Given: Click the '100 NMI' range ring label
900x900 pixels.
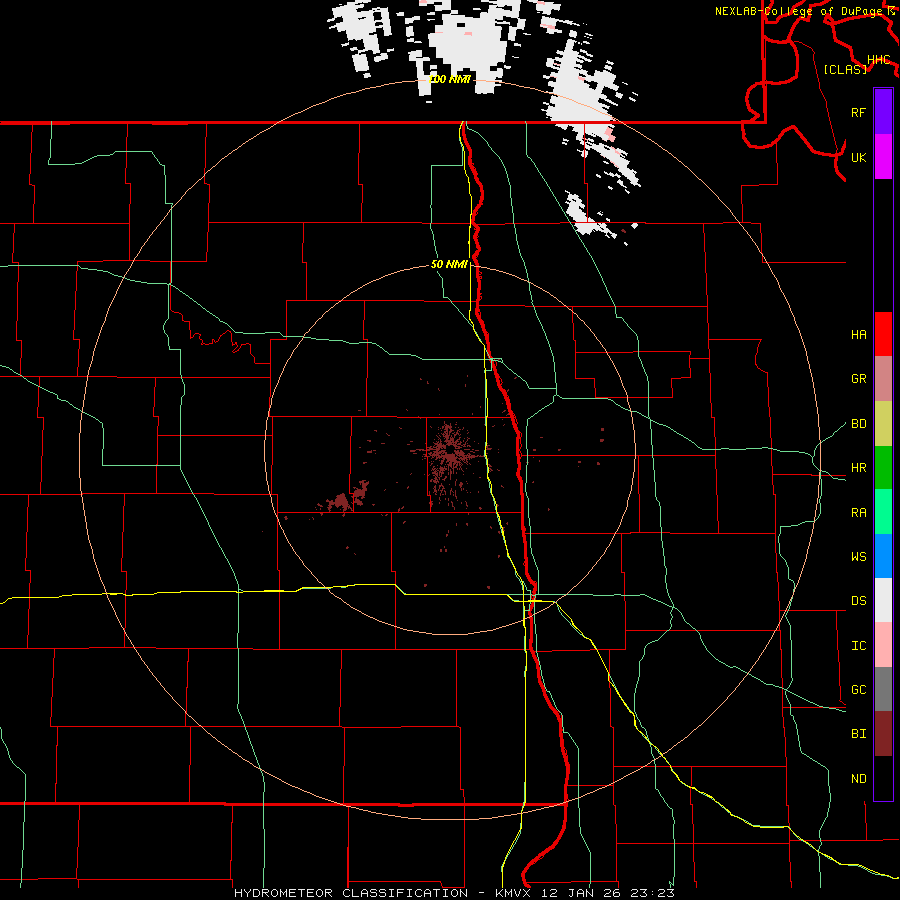Looking at the screenshot, I should (x=450, y=79).
